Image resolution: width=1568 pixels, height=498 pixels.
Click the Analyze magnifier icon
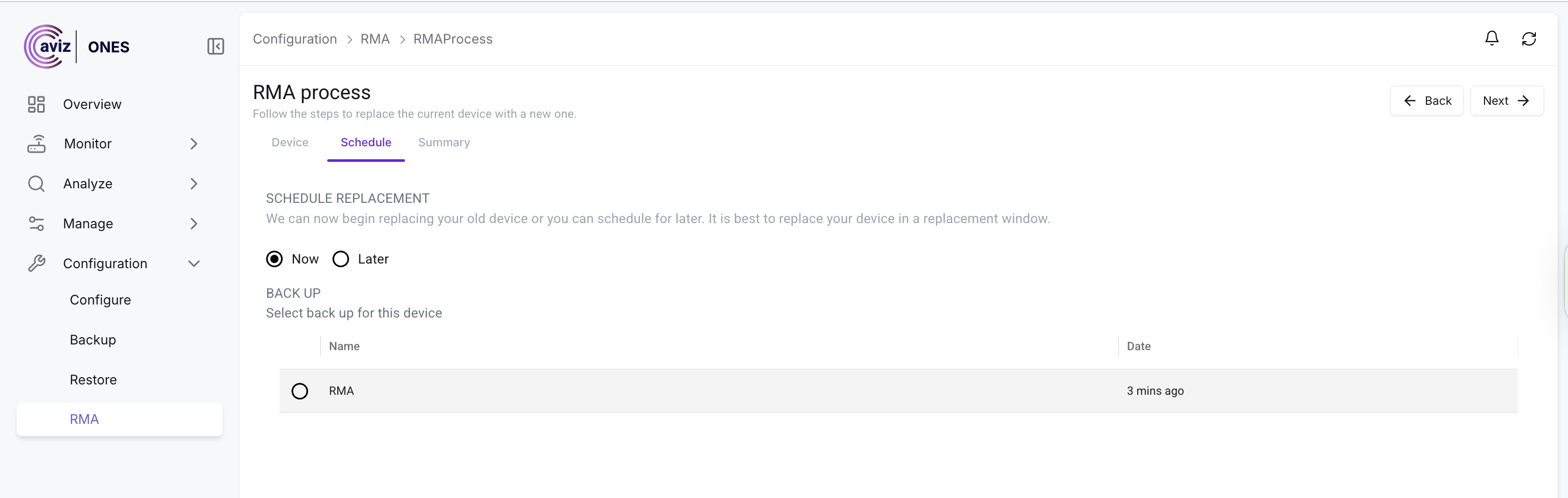pyautogui.click(x=36, y=183)
